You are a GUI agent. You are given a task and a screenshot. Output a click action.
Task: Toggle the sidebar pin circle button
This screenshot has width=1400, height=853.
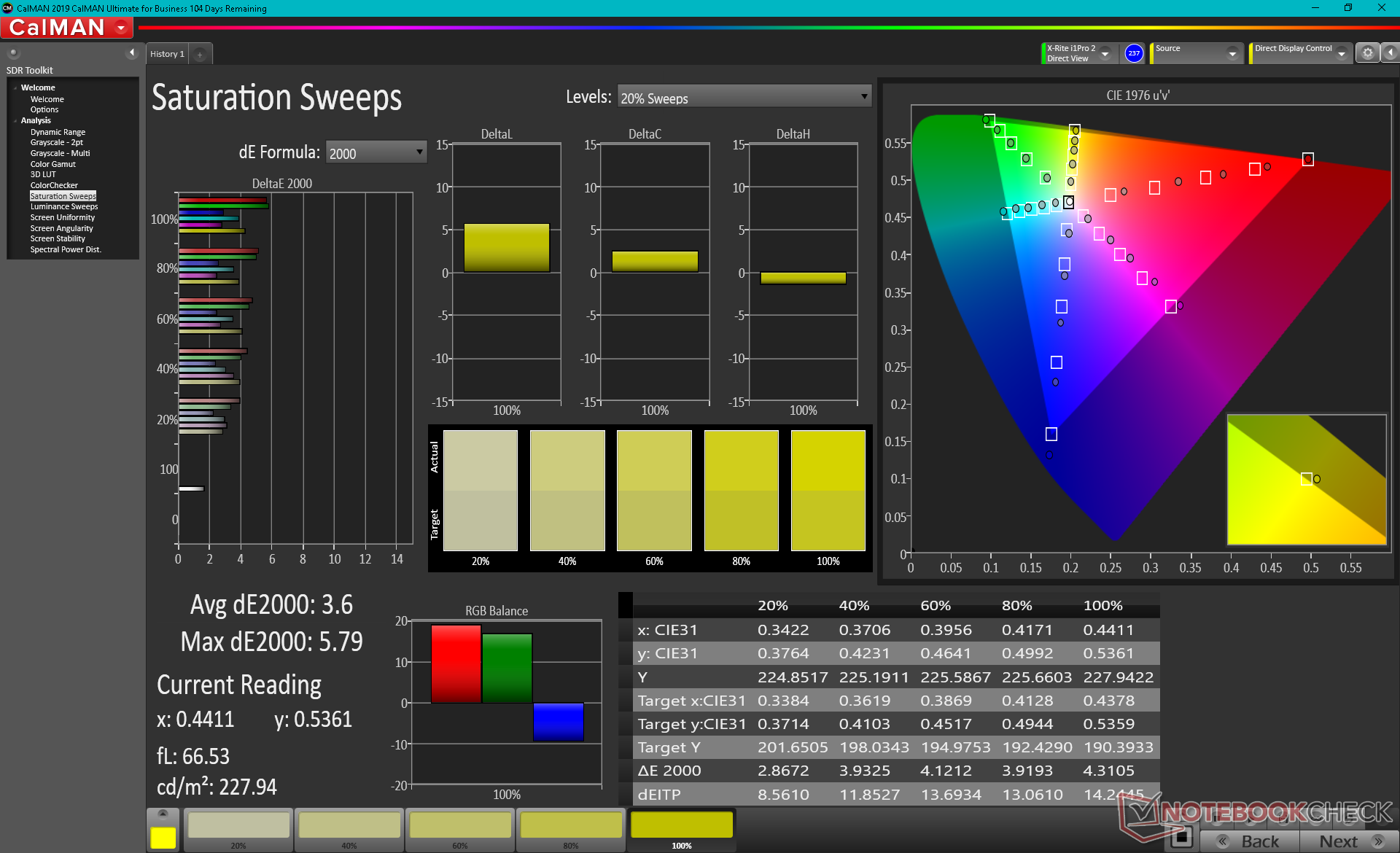pyautogui.click(x=13, y=52)
